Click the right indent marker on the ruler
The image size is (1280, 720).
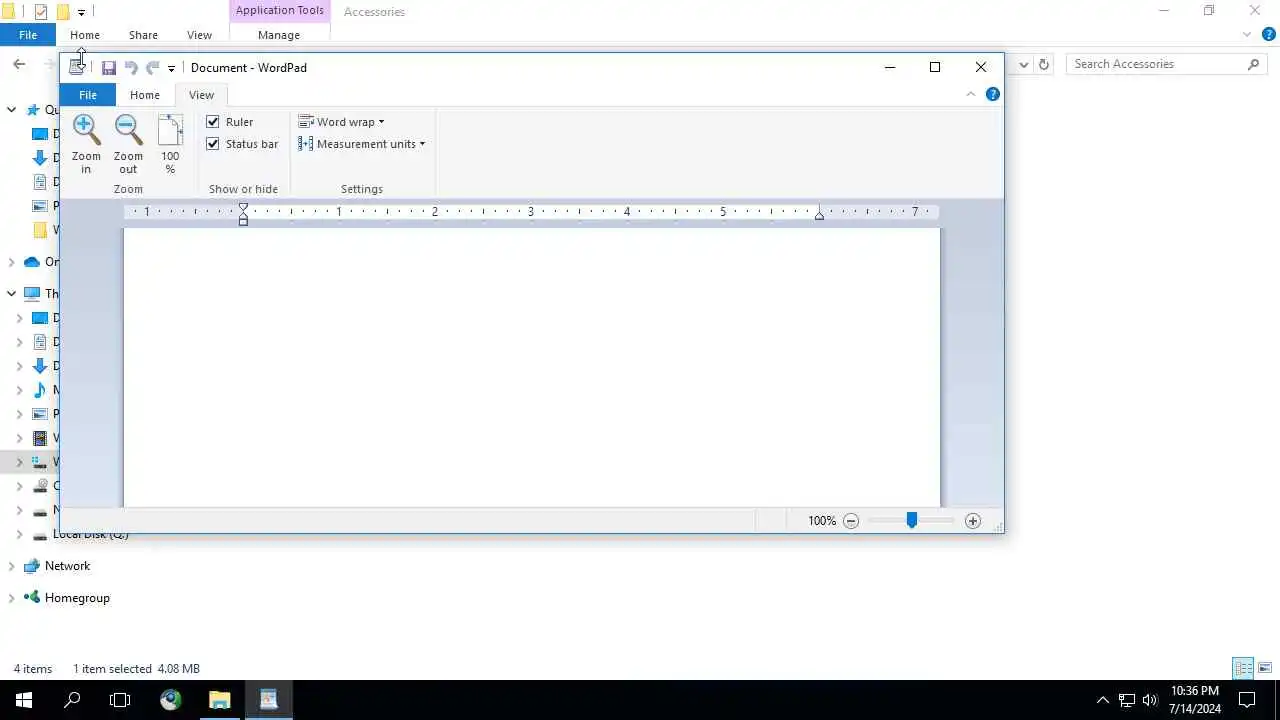(x=819, y=215)
